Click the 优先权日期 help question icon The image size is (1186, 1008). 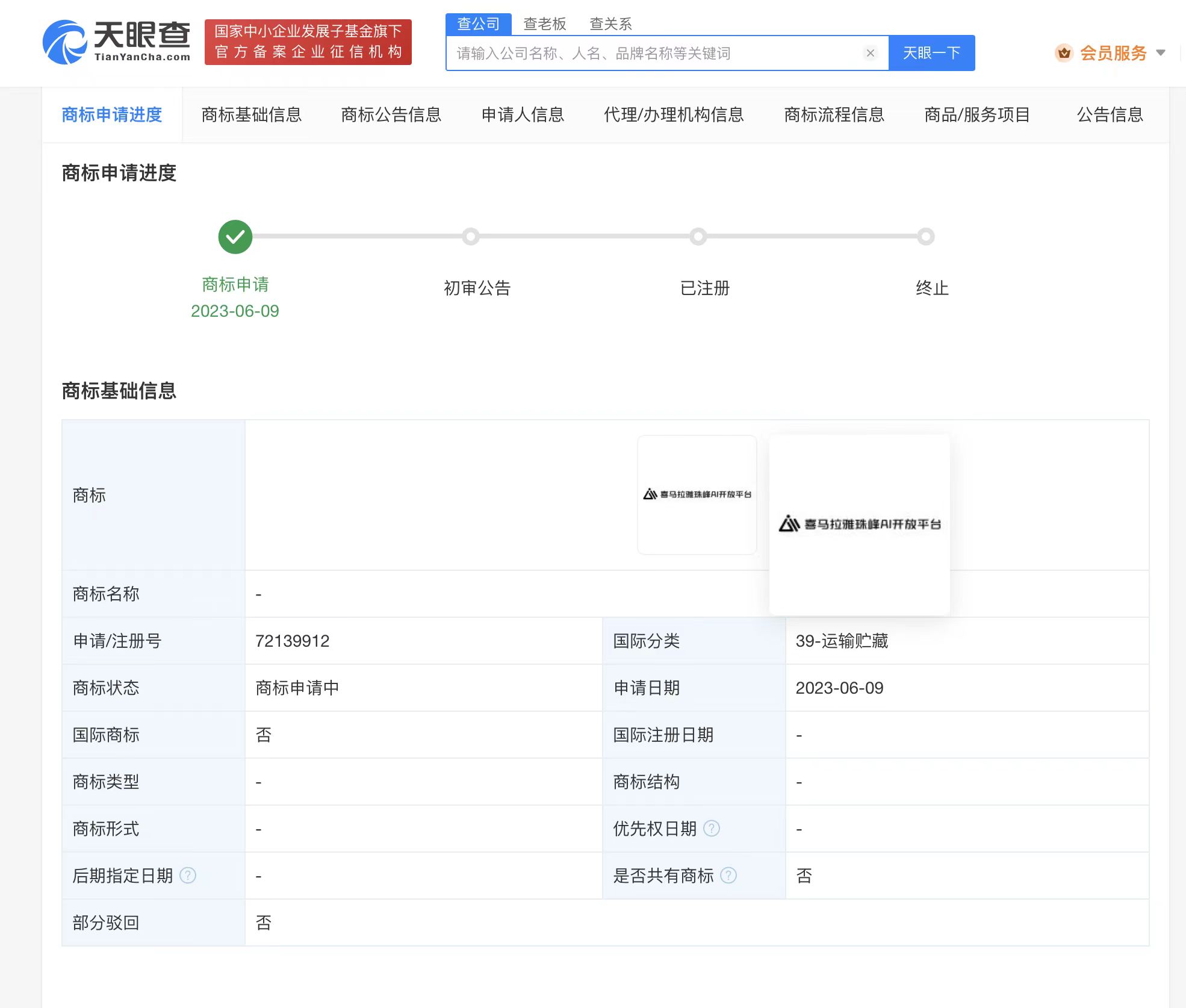pyautogui.click(x=712, y=829)
